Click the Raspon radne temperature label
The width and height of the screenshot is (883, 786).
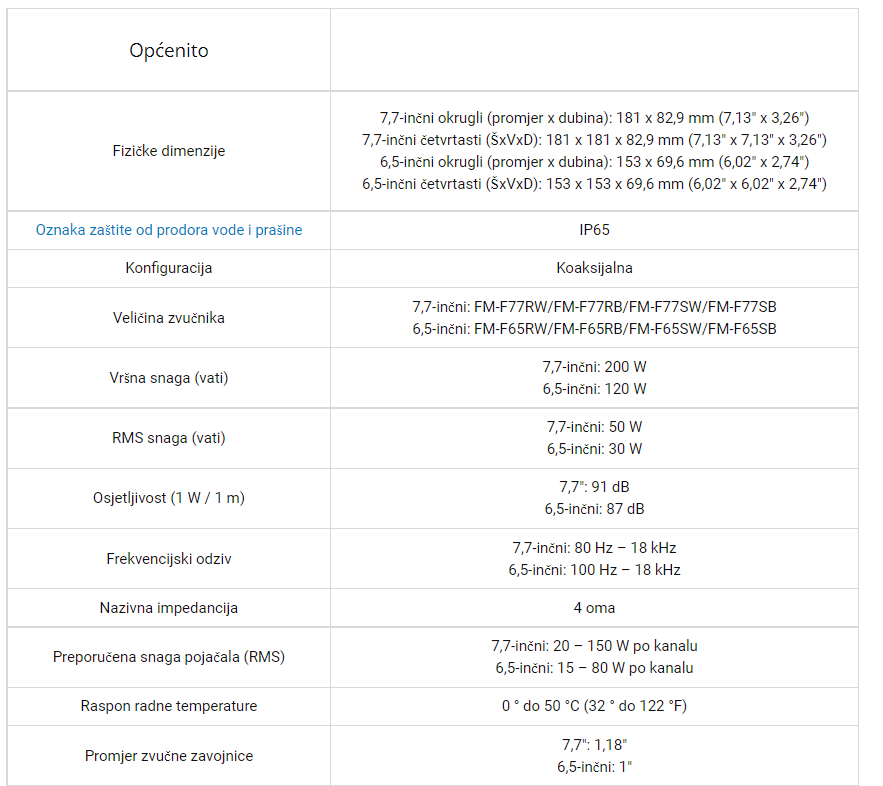click(x=168, y=706)
